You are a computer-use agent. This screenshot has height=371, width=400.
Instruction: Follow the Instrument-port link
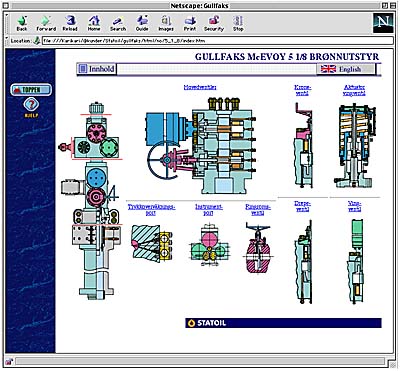[209, 210]
